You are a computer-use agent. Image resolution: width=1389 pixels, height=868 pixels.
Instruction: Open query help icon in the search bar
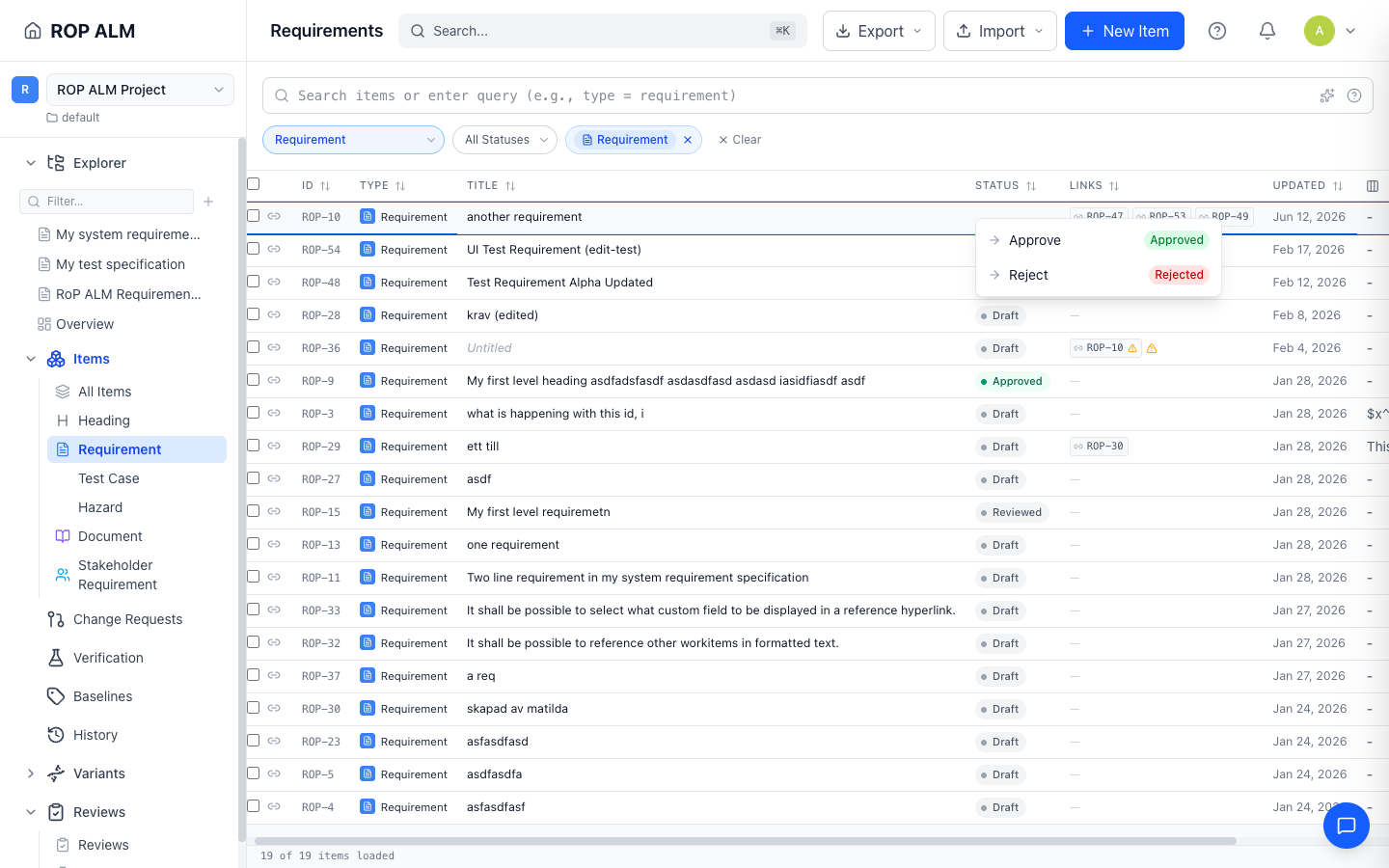tap(1354, 95)
